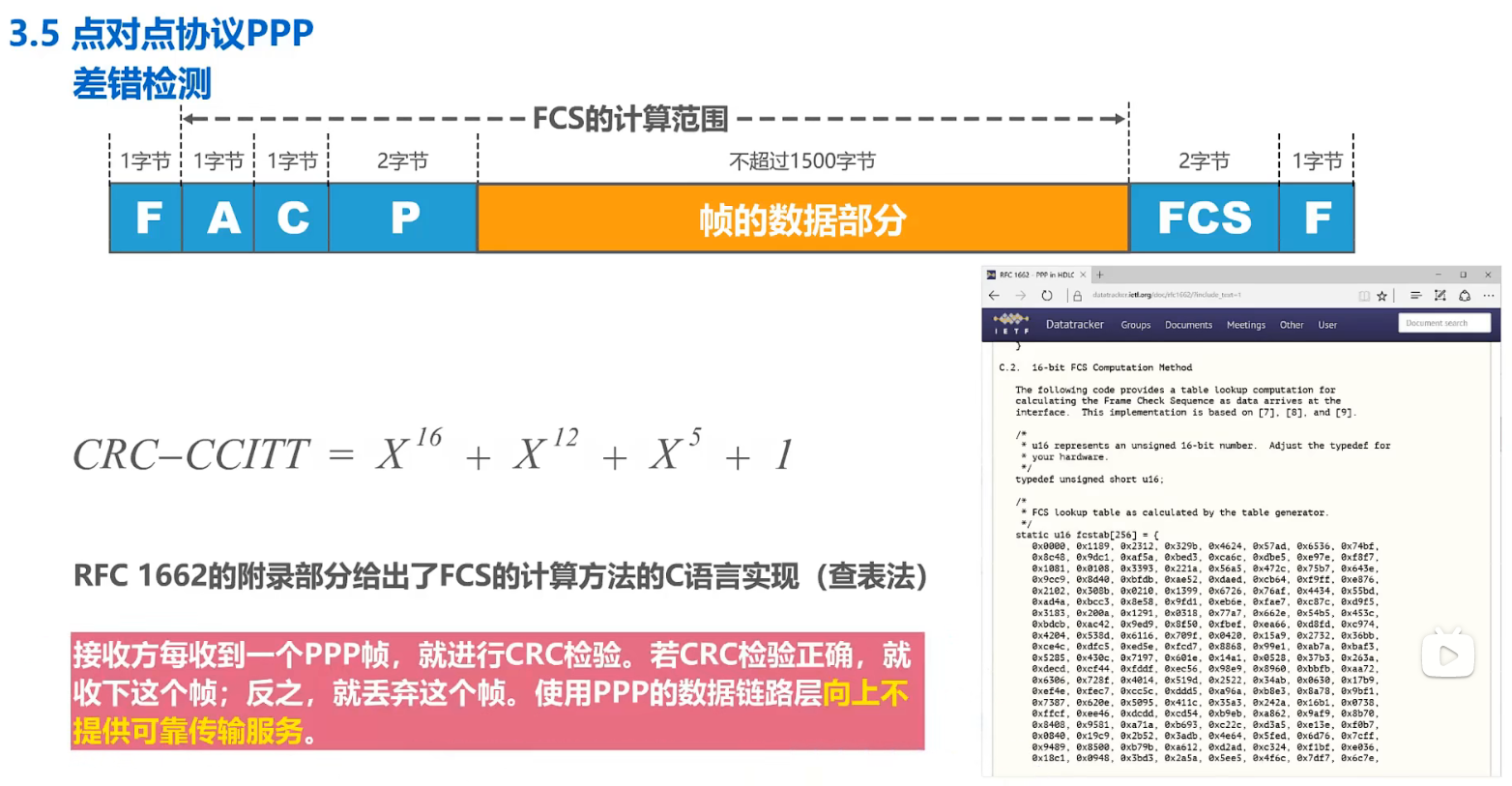Open the Settings and more (…) menu

(1488, 296)
